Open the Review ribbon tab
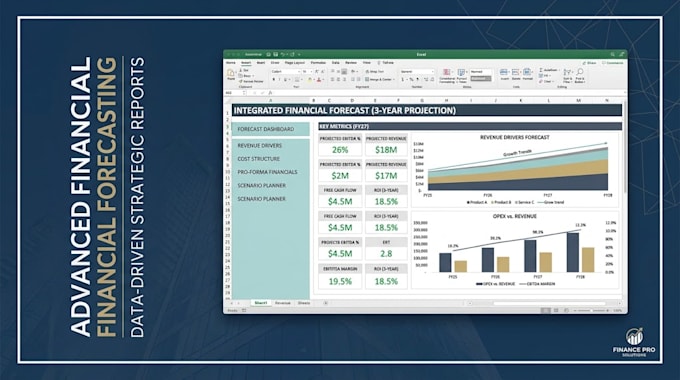The image size is (680, 380). (x=351, y=62)
